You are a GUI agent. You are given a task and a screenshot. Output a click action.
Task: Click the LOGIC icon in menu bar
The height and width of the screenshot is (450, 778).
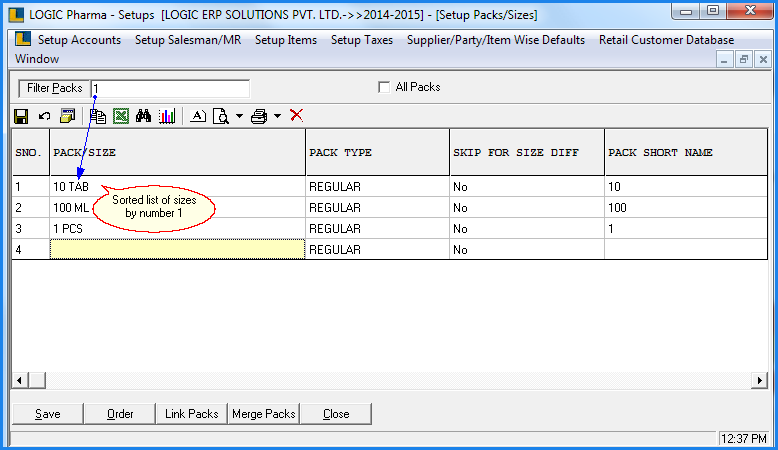(23, 39)
